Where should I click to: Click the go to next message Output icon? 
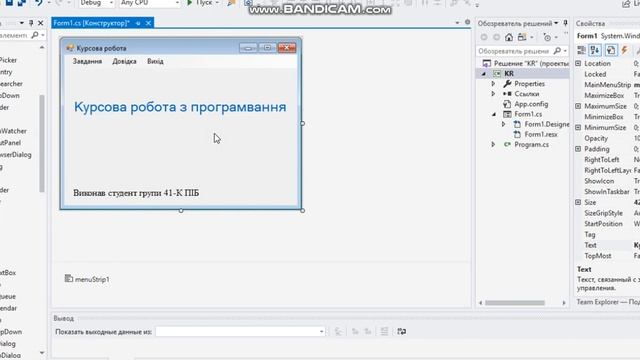tap(368, 331)
